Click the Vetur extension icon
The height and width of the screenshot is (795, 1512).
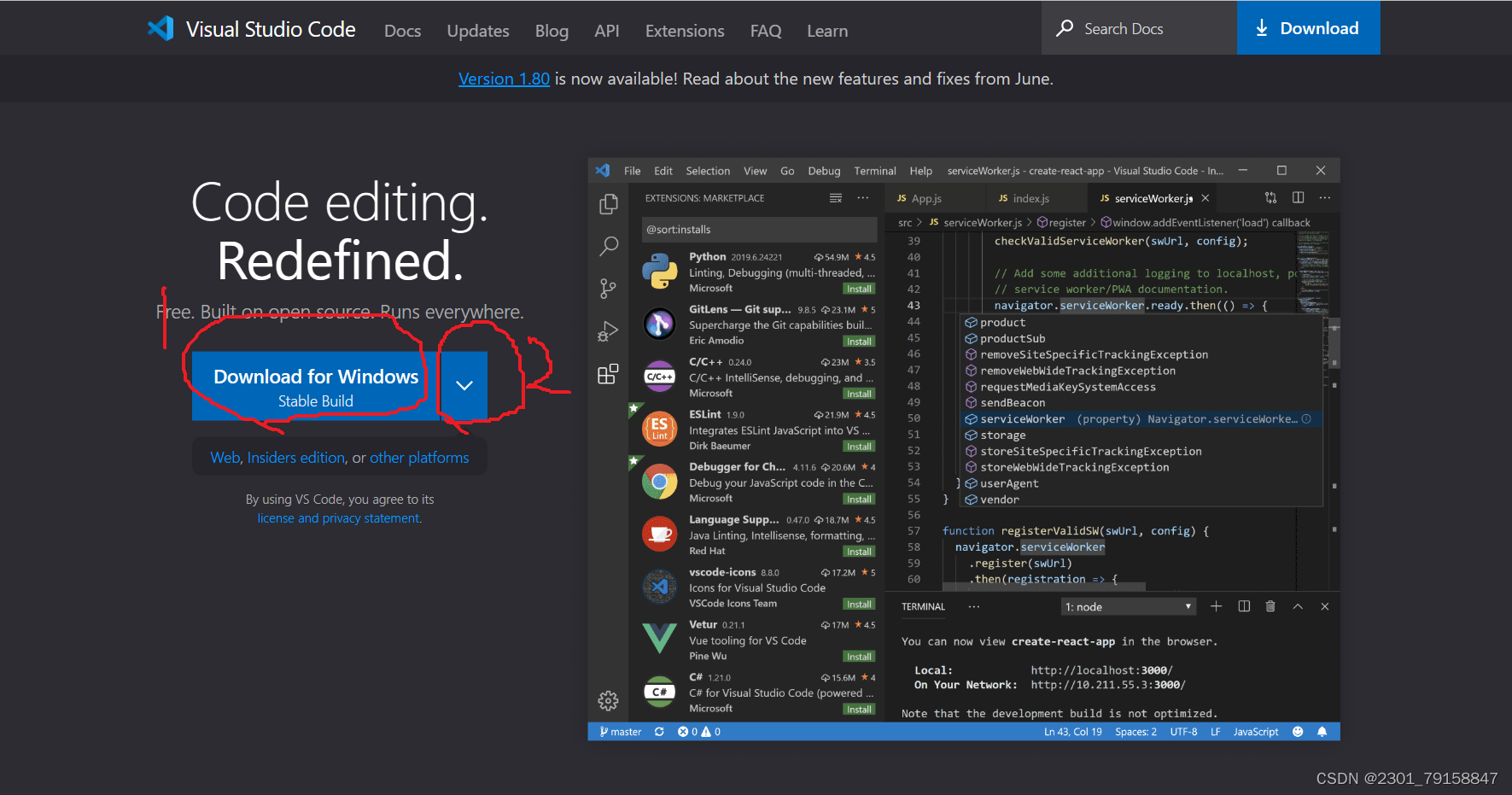(x=659, y=638)
